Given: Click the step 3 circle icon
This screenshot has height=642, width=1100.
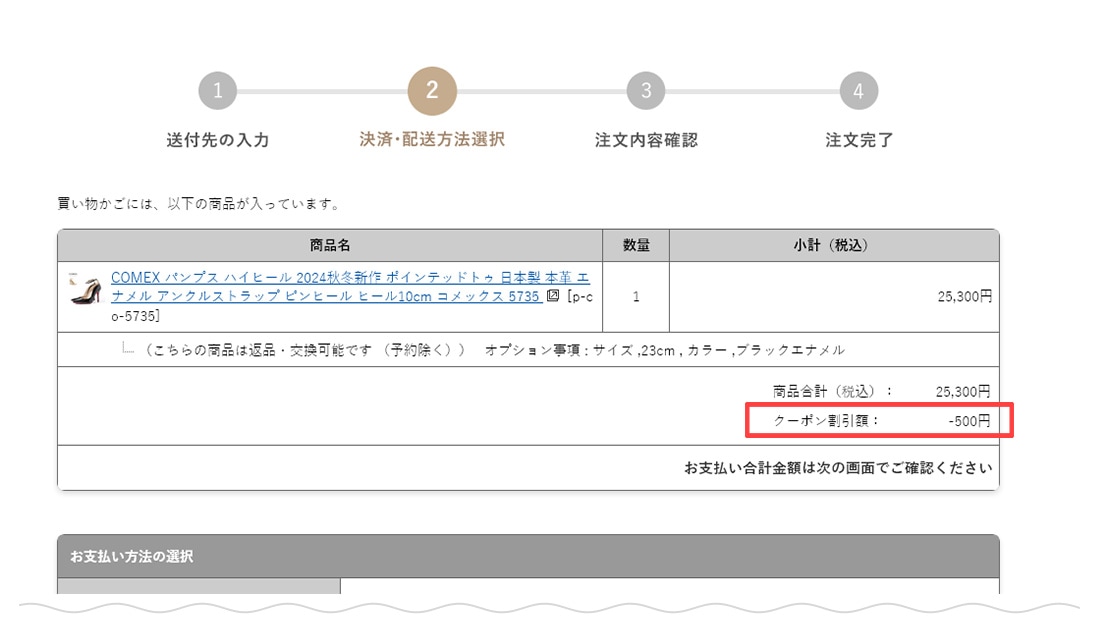Looking at the screenshot, I should click(x=646, y=92).
